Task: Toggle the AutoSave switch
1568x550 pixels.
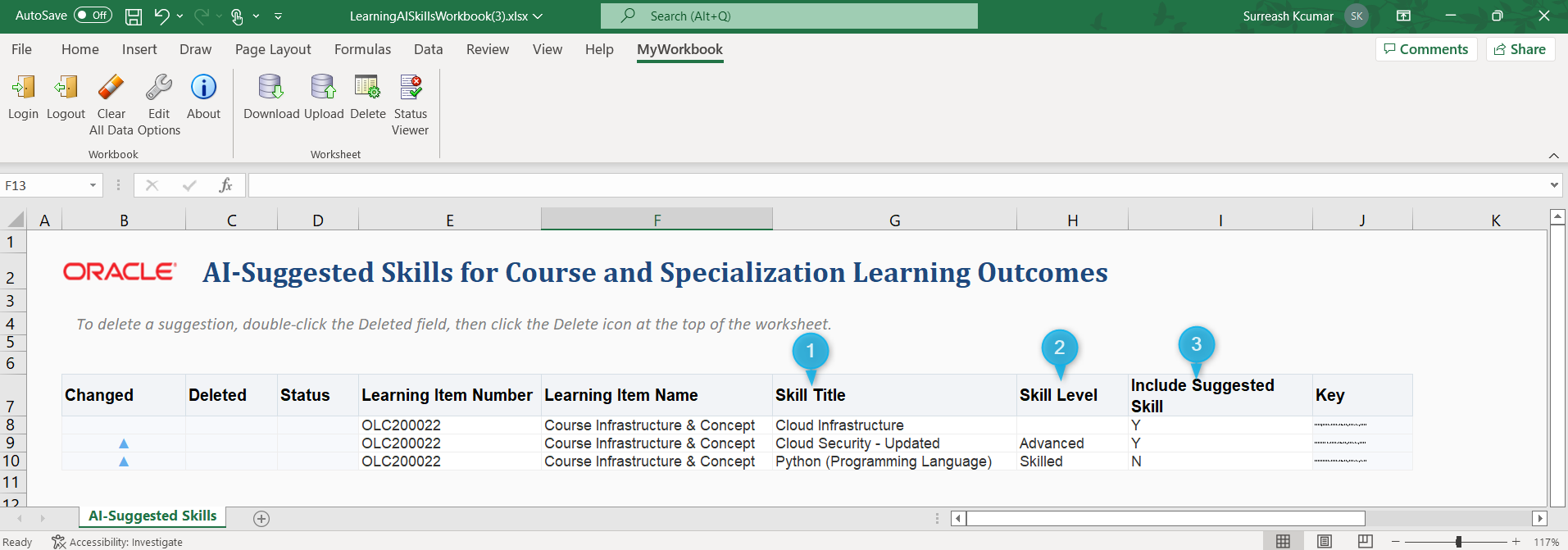Action: pos(93,16)
